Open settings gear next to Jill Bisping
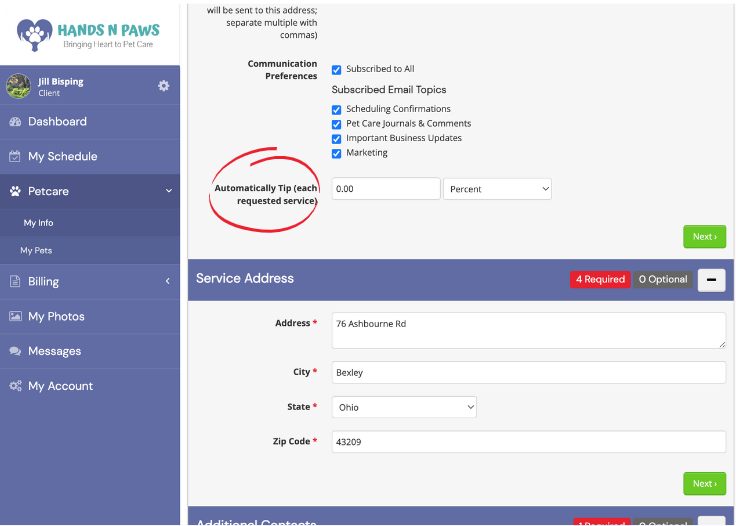This screenshot has height=526, width=736. pyautogui.click(x=163, y=86)
